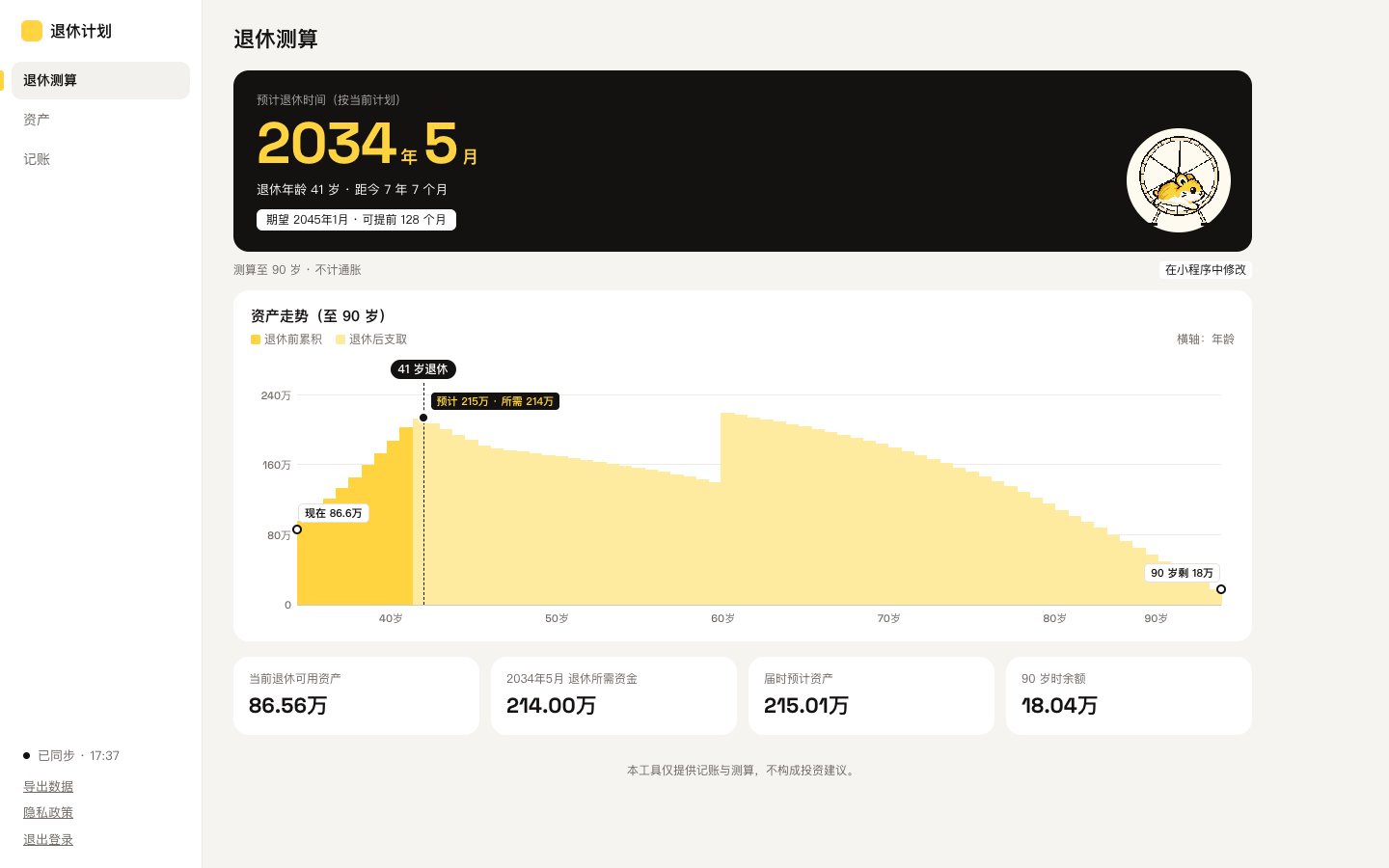The width and height of the screenshot is (1389, 868).
Task: Click the 预计退休时间（按当前计划）caption
Action: (x=332, y=100)
